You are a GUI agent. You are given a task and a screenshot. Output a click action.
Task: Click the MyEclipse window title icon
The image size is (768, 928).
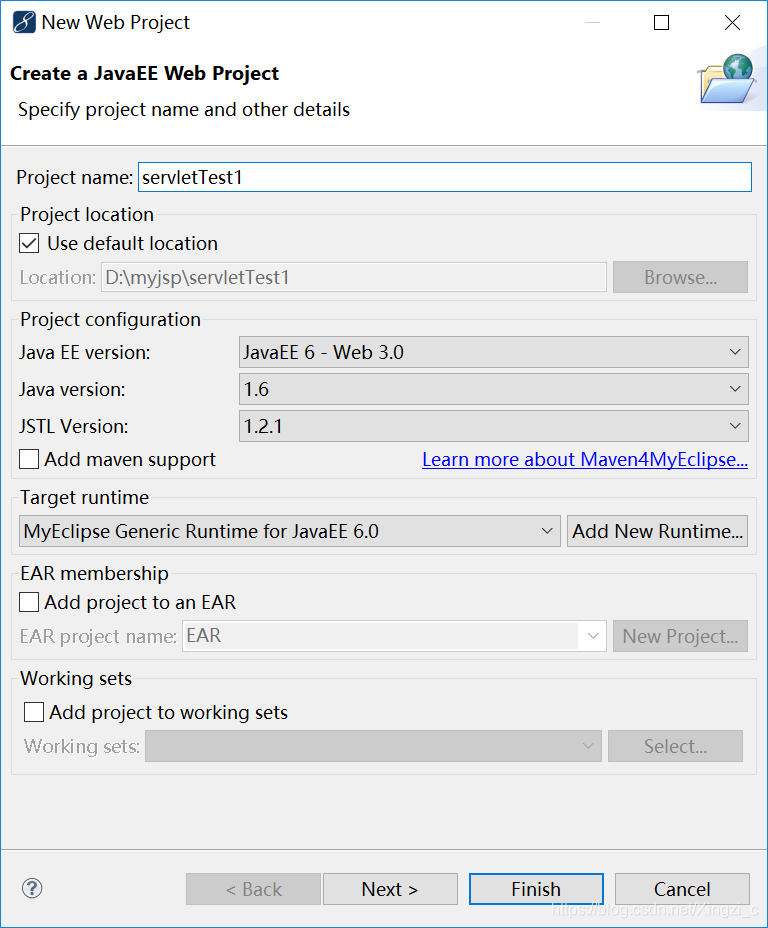[24, 22]
